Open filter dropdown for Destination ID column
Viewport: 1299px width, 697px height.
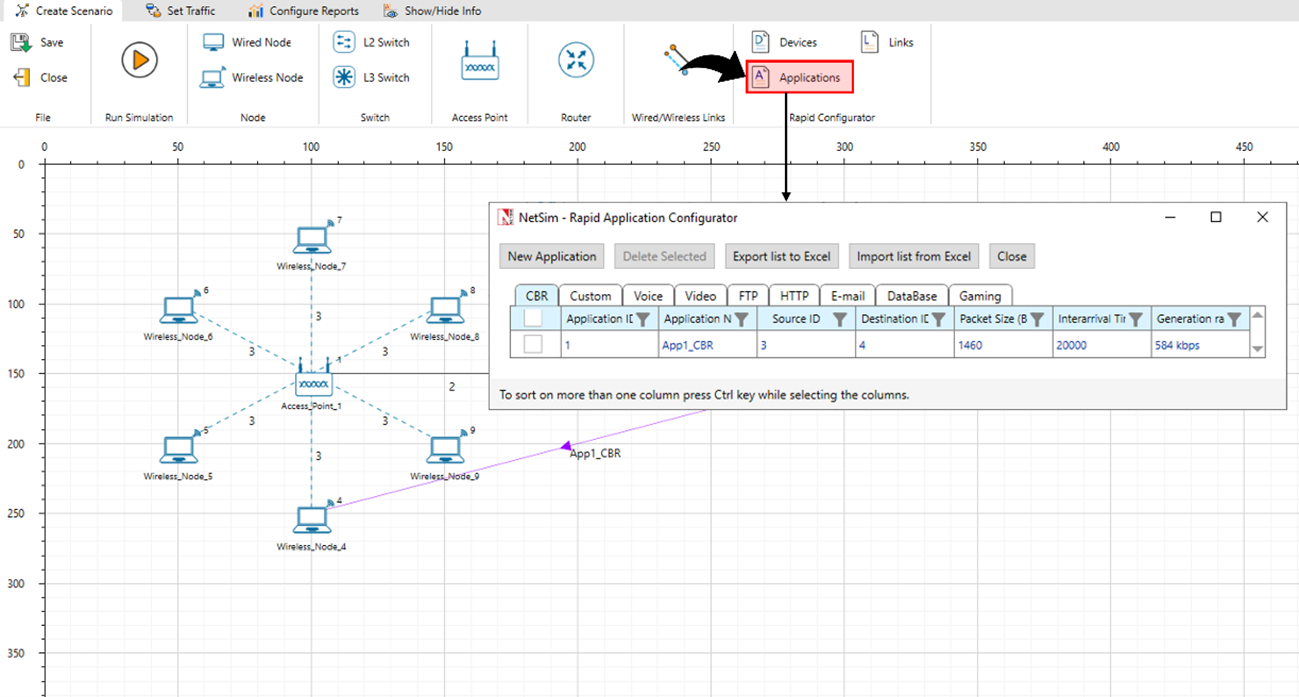[x=938, y=319]
